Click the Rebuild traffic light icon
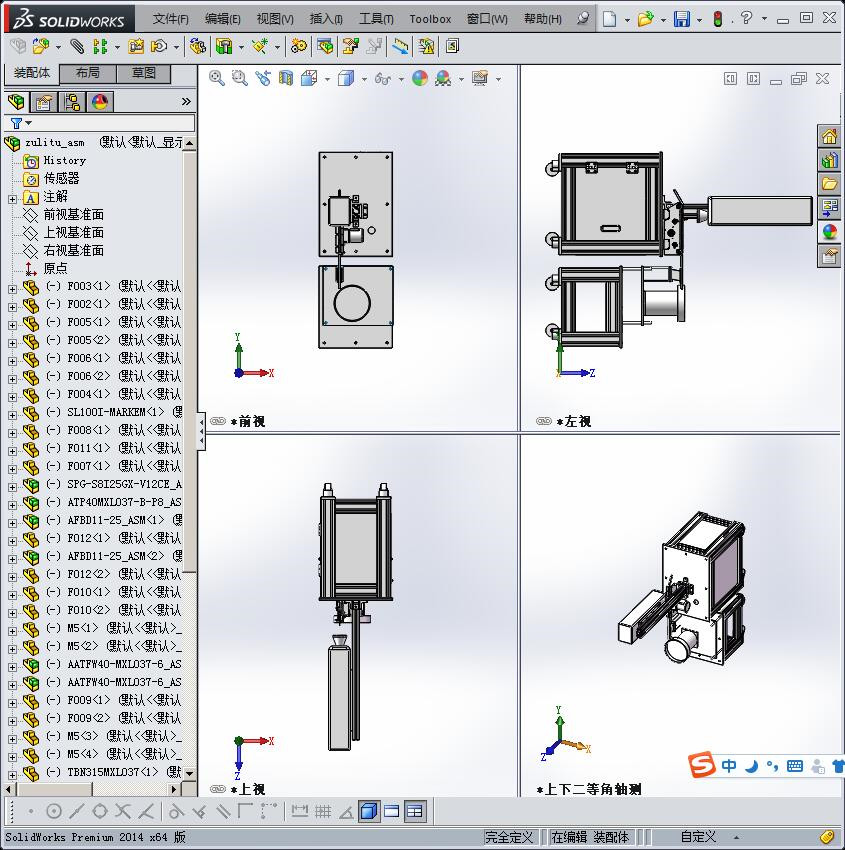 (x=718, y=19)
